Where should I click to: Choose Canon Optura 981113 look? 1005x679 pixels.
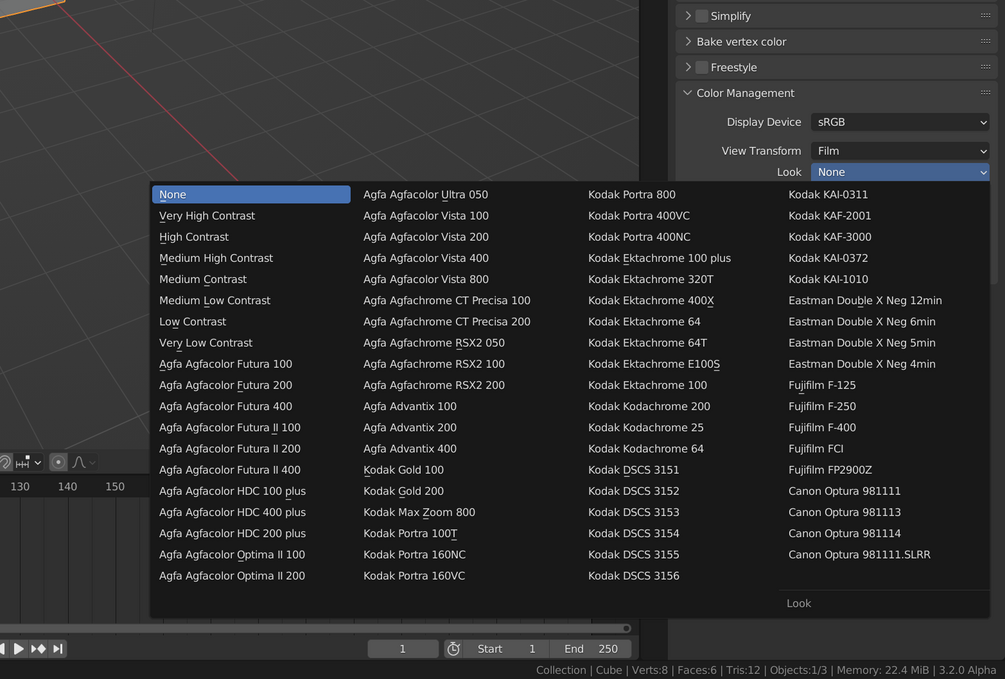coord(844,512)
